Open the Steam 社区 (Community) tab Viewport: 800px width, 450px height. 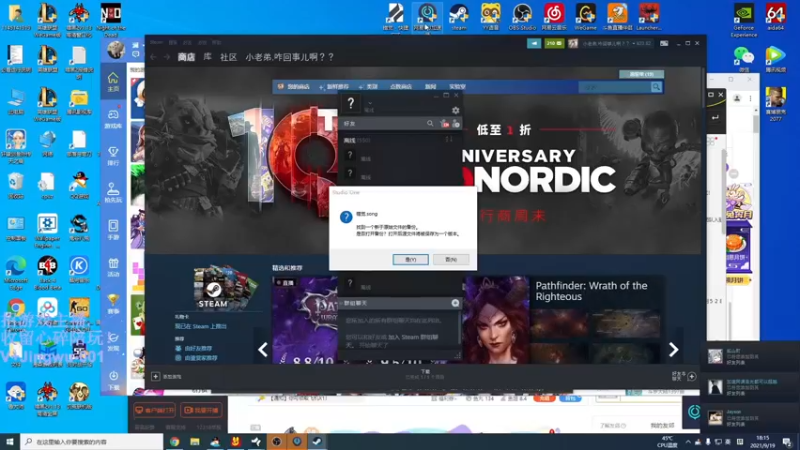tap(228, 57)
